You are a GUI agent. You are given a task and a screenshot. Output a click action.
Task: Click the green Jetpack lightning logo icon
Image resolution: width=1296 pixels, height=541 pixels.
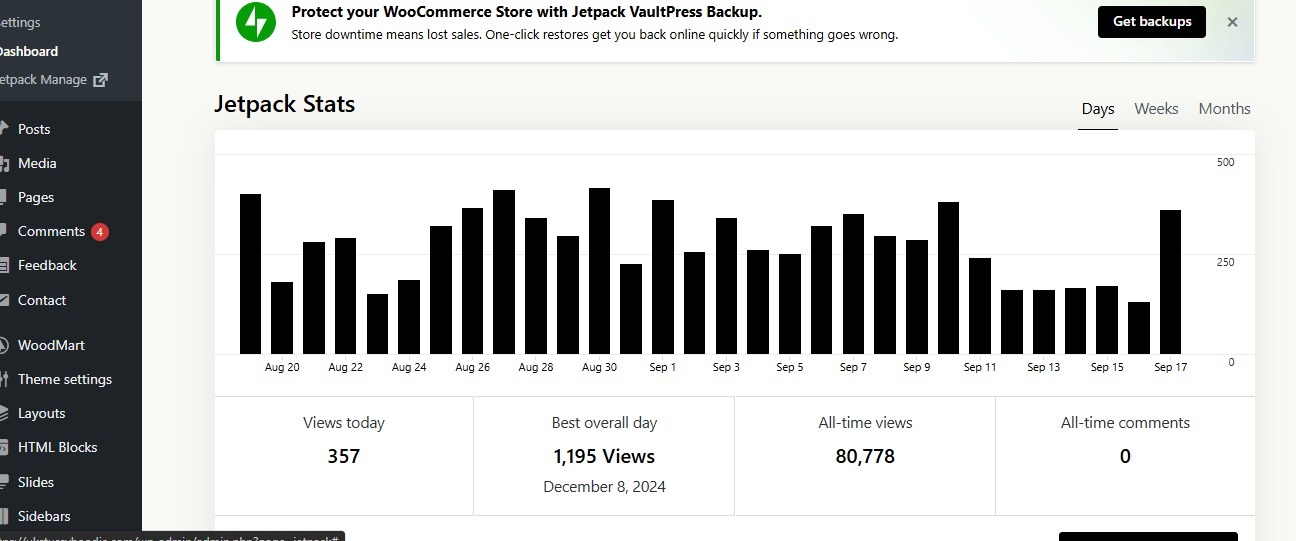[x=255, y=22]
